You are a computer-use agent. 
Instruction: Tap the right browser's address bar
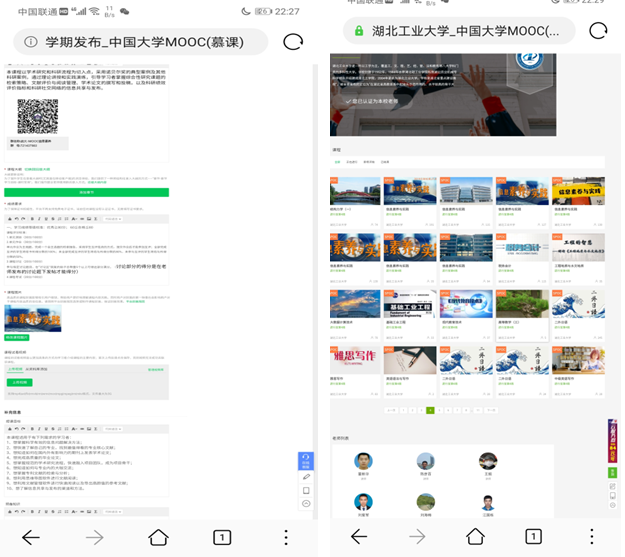[459, 31]
